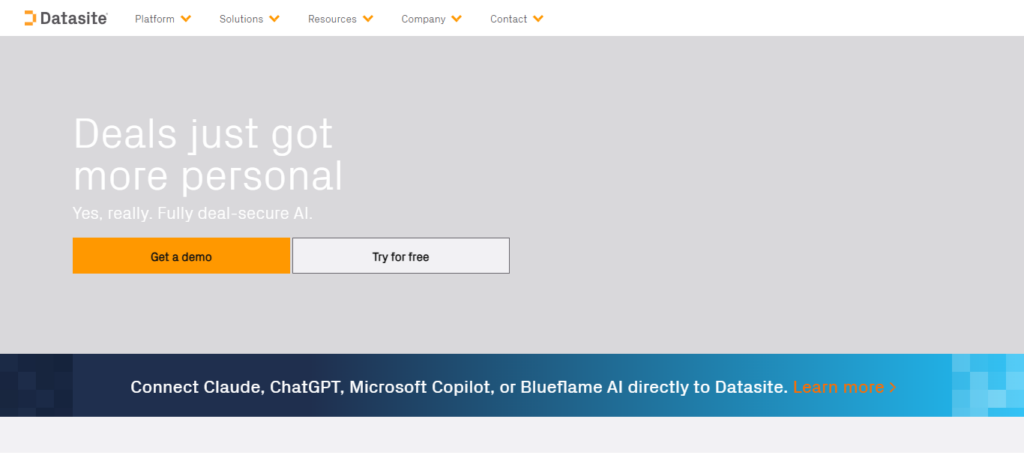
Task: Expand the Platform chevron arrow
Action: (186, 19)
